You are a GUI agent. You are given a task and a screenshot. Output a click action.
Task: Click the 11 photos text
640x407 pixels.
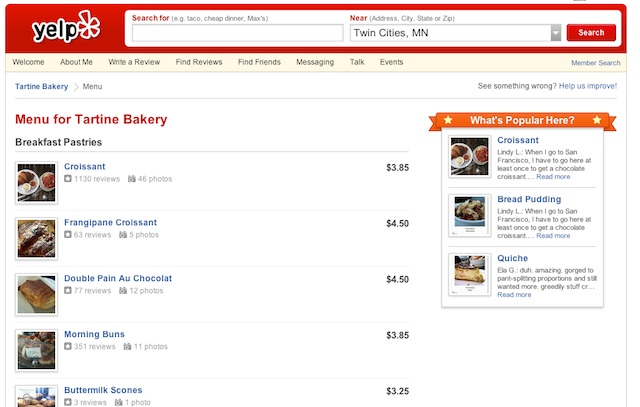coord(151,347)
